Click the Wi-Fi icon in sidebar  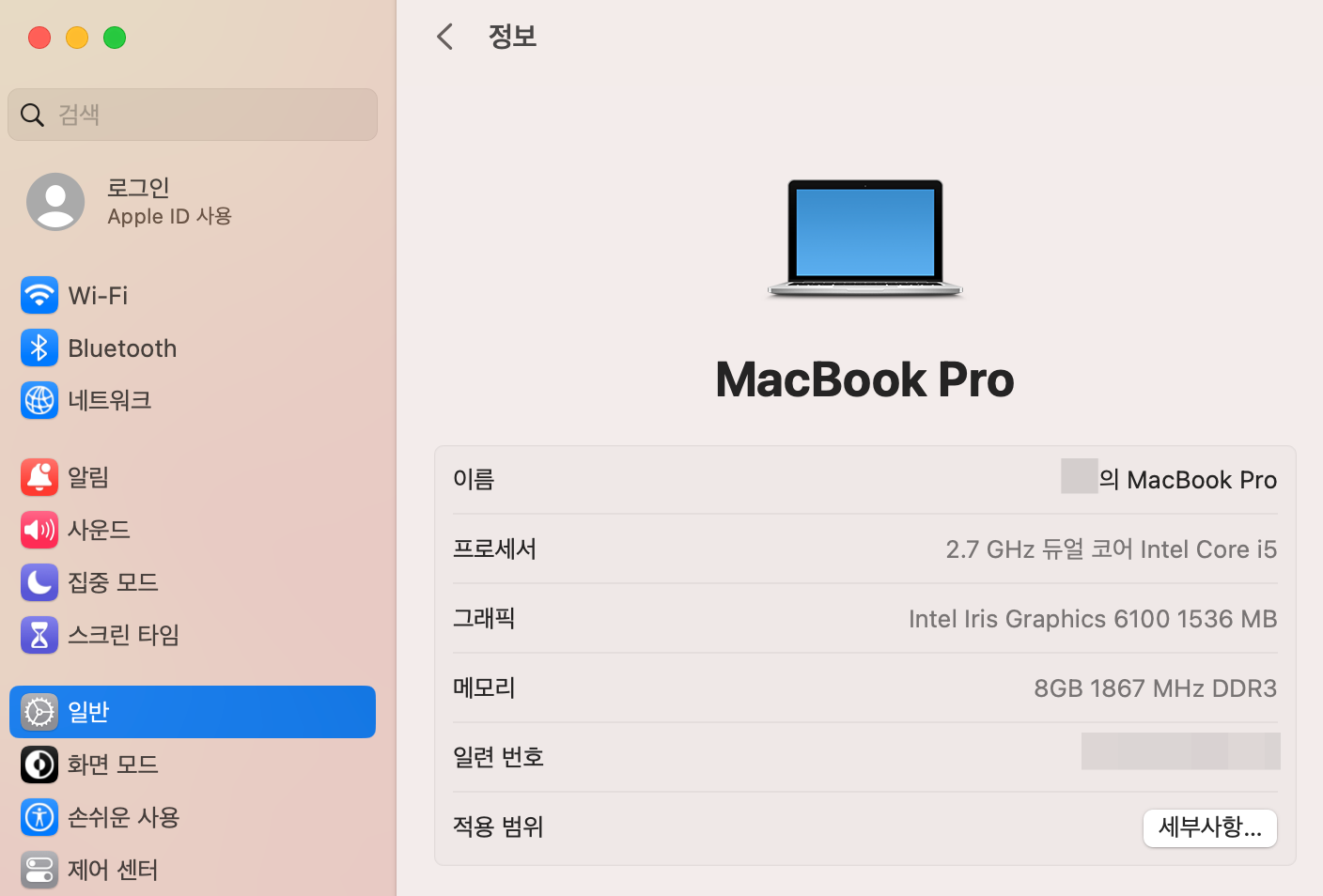click(x=39, y=296)
